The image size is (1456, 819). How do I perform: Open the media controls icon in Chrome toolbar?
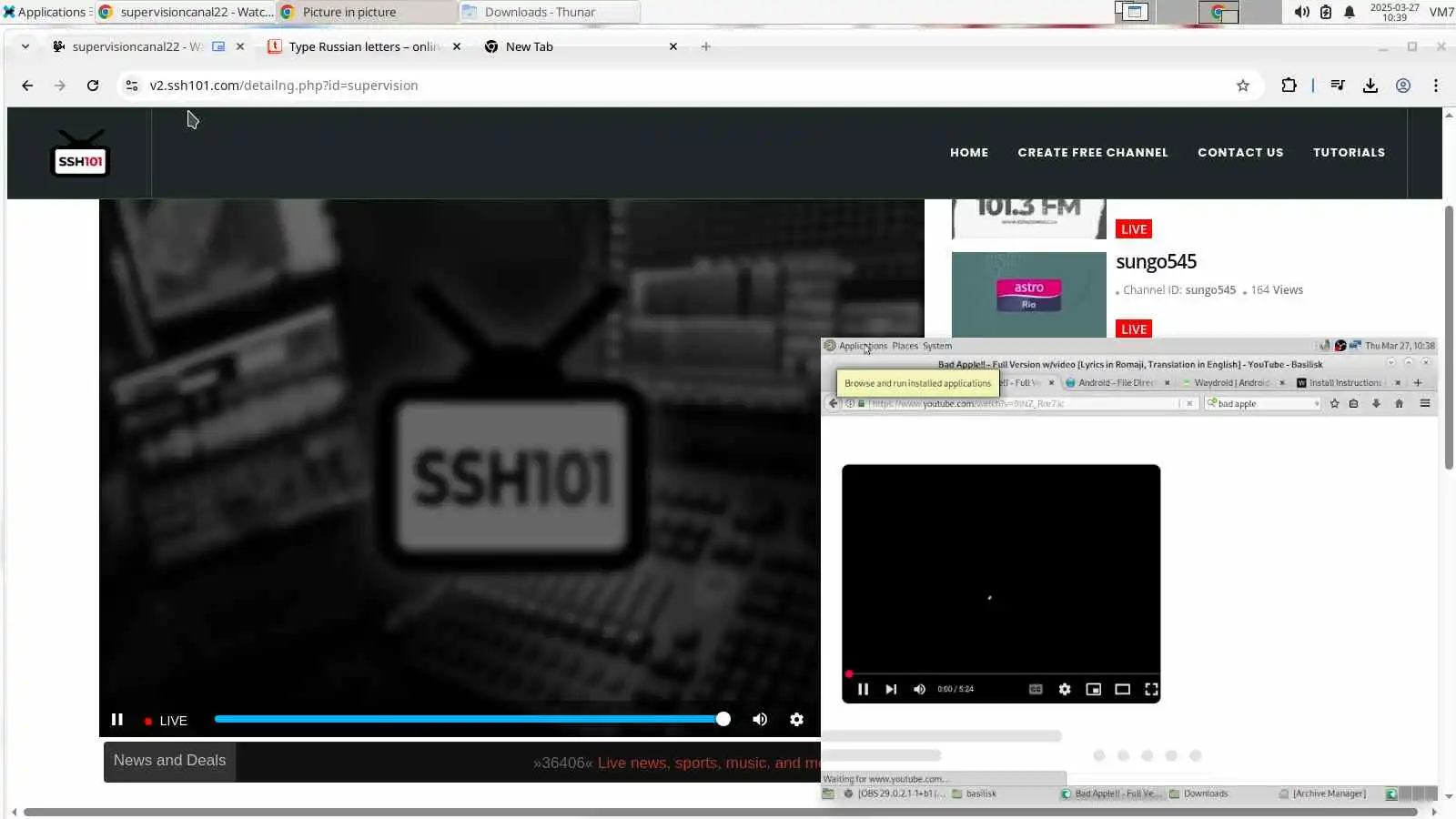(1338, 86)
